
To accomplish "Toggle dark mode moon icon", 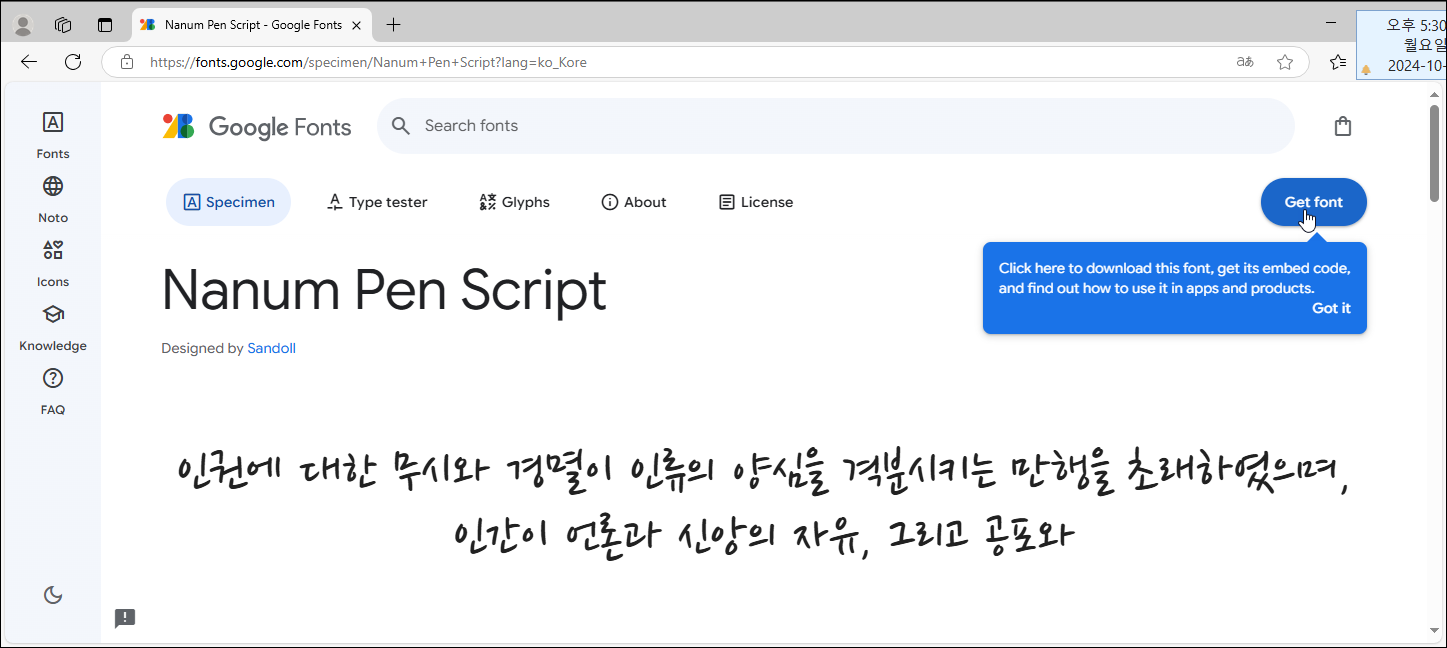I will point(53,595).
